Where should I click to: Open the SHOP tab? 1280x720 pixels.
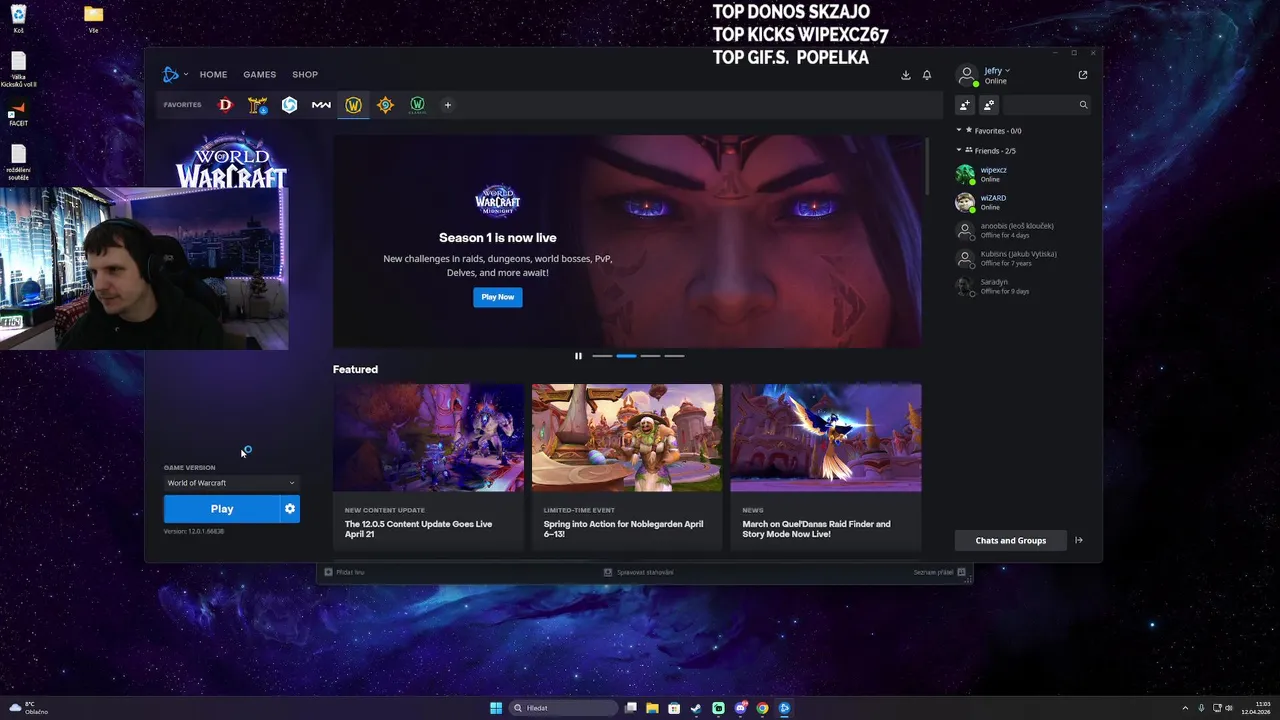point(305,75)
